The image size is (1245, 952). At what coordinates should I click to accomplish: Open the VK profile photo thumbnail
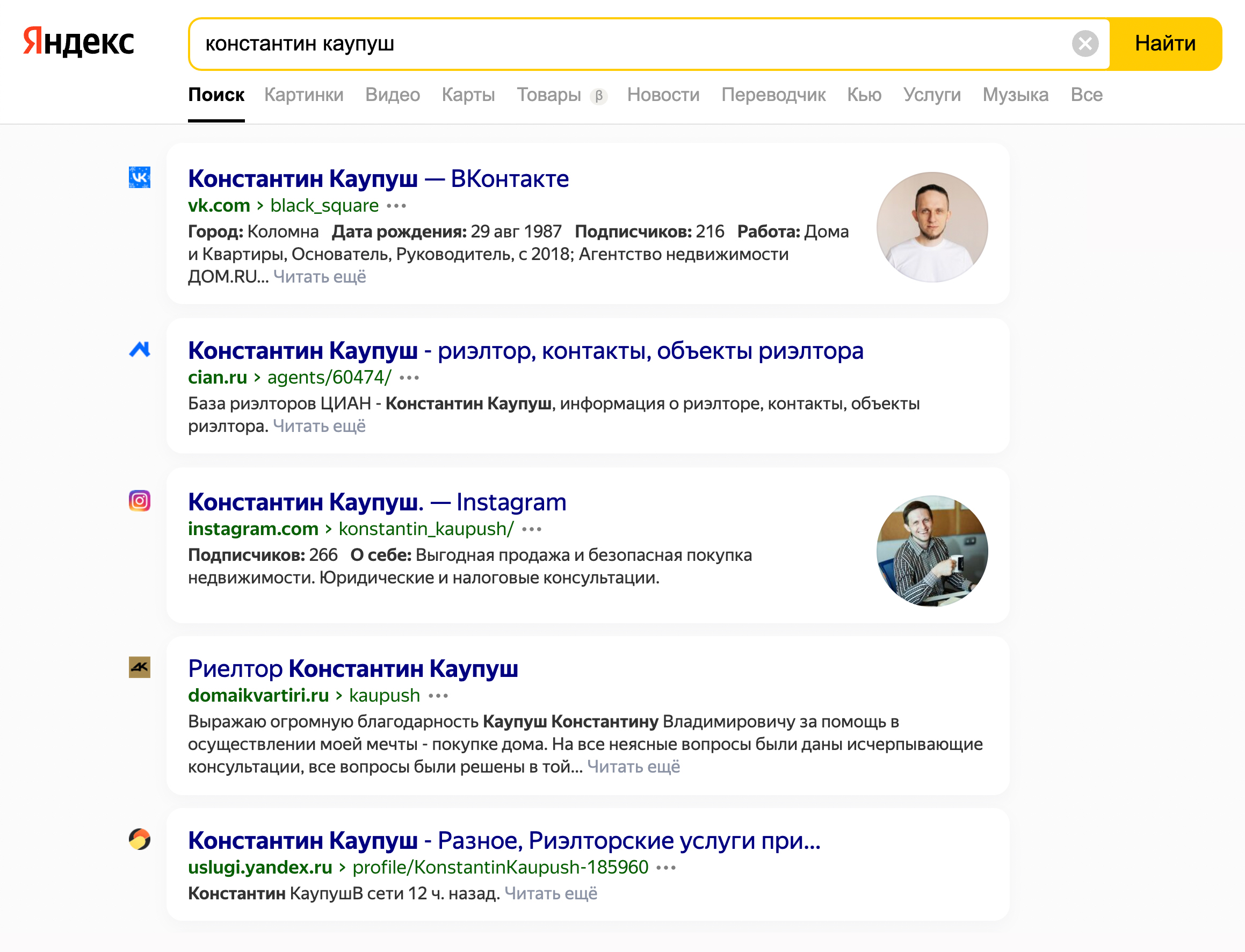point(932,227)
